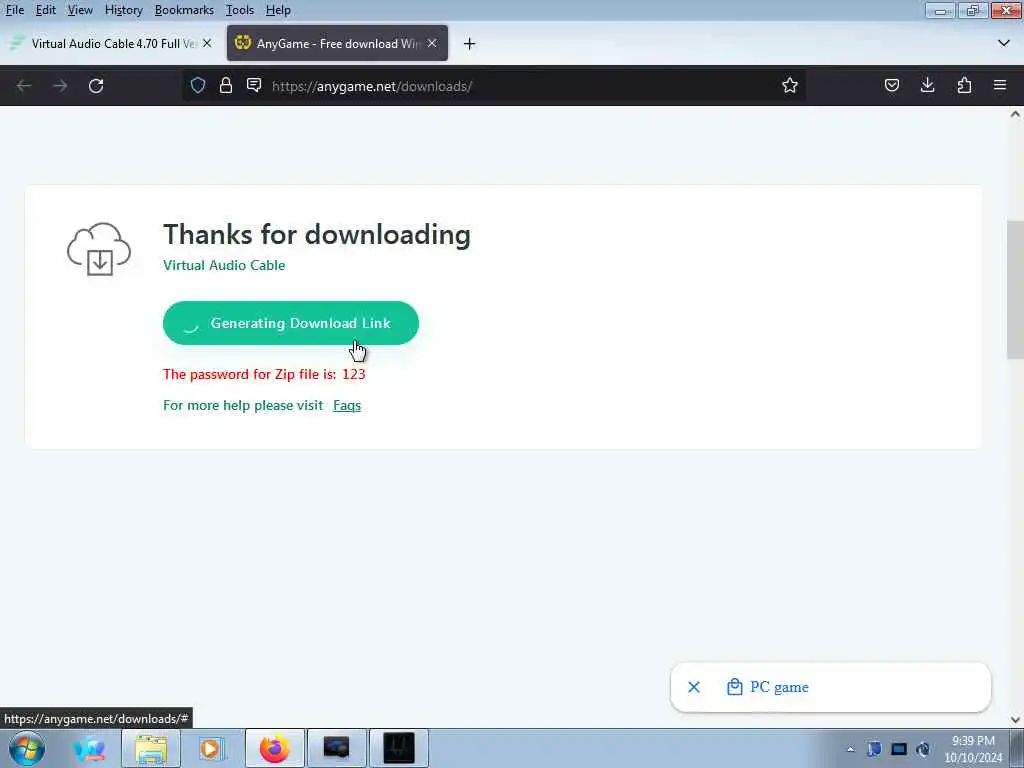Open a new tab with plus button
The height and width of the screenshot is (768, 1024).
(x=470, y=44)
